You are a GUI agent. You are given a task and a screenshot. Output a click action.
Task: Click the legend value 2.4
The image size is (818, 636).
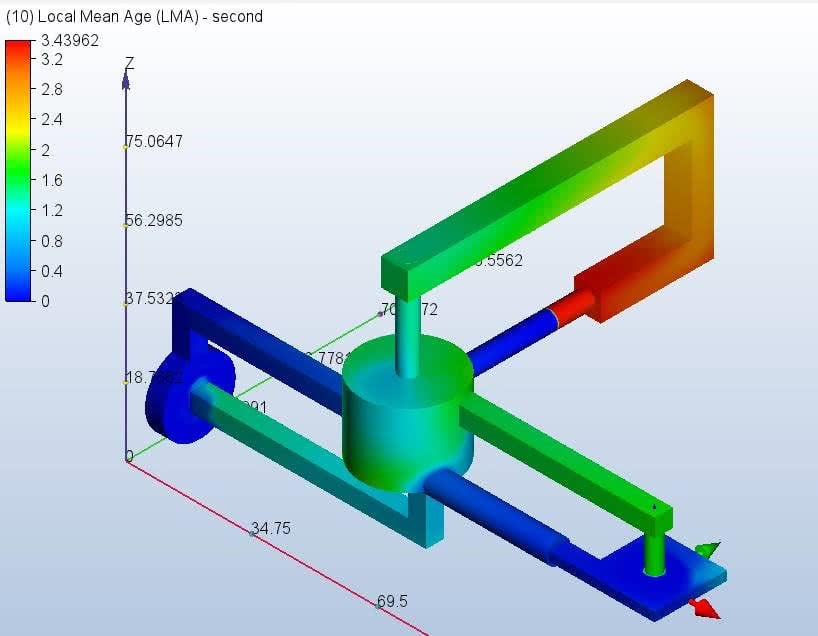[52, 119]
